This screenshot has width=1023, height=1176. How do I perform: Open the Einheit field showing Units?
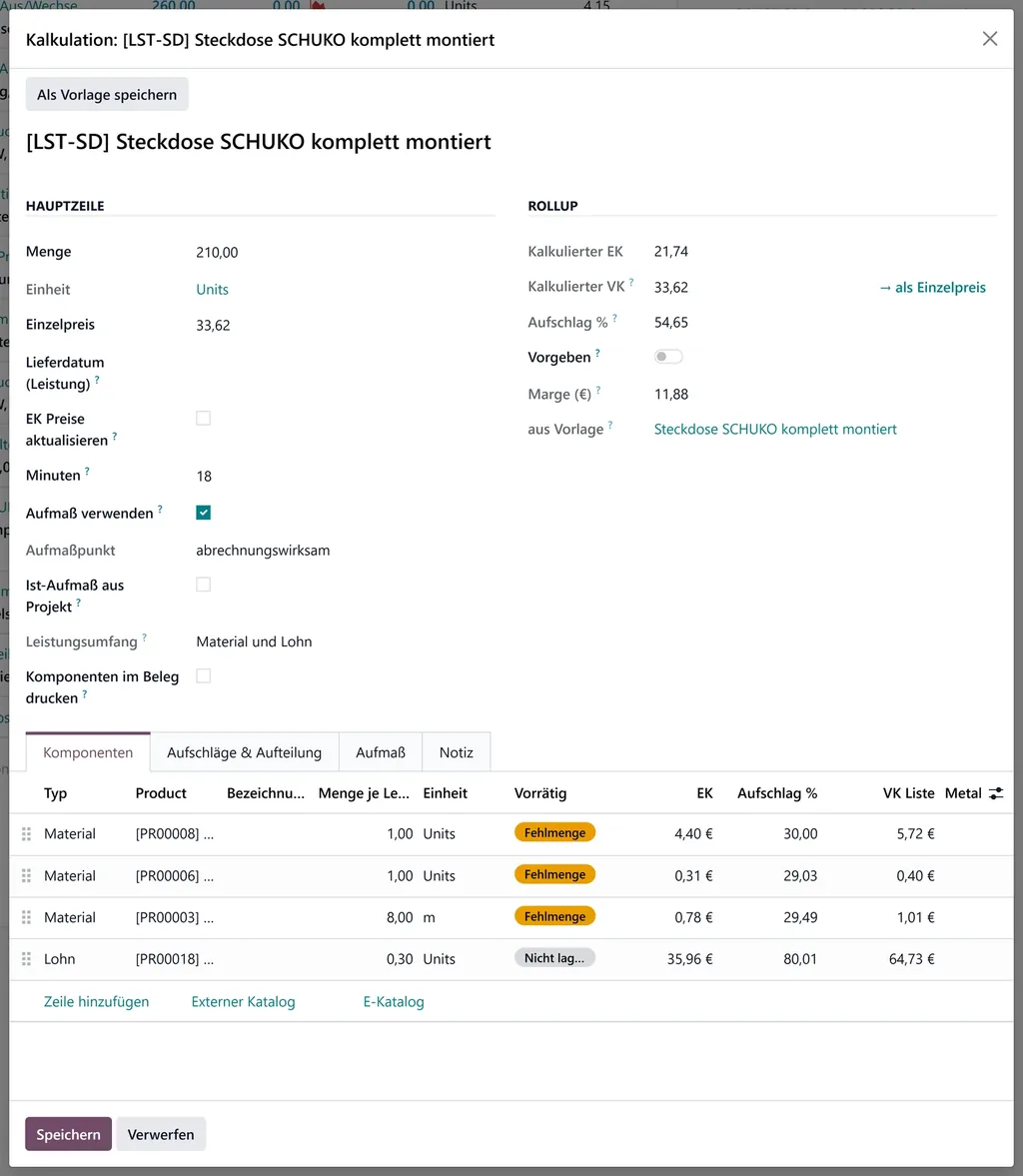[212, 290]
